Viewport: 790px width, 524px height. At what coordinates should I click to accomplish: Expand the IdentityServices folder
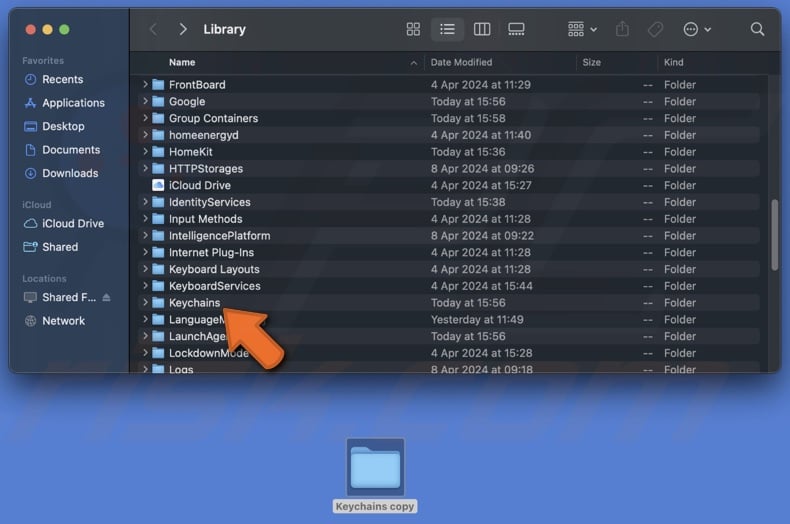pos(145,202)
